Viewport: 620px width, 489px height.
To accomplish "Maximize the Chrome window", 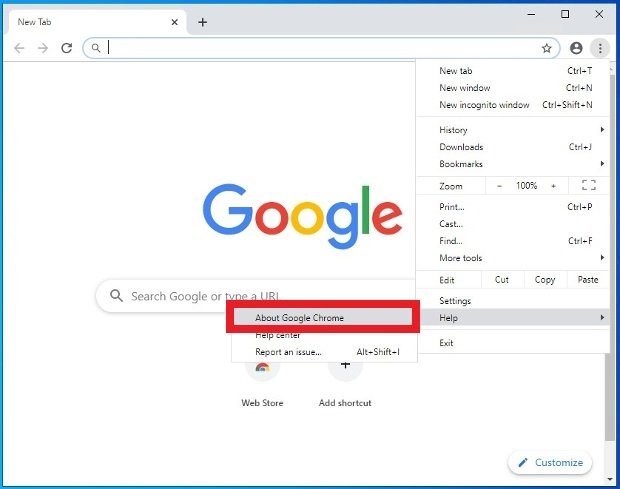I will 565,14.
